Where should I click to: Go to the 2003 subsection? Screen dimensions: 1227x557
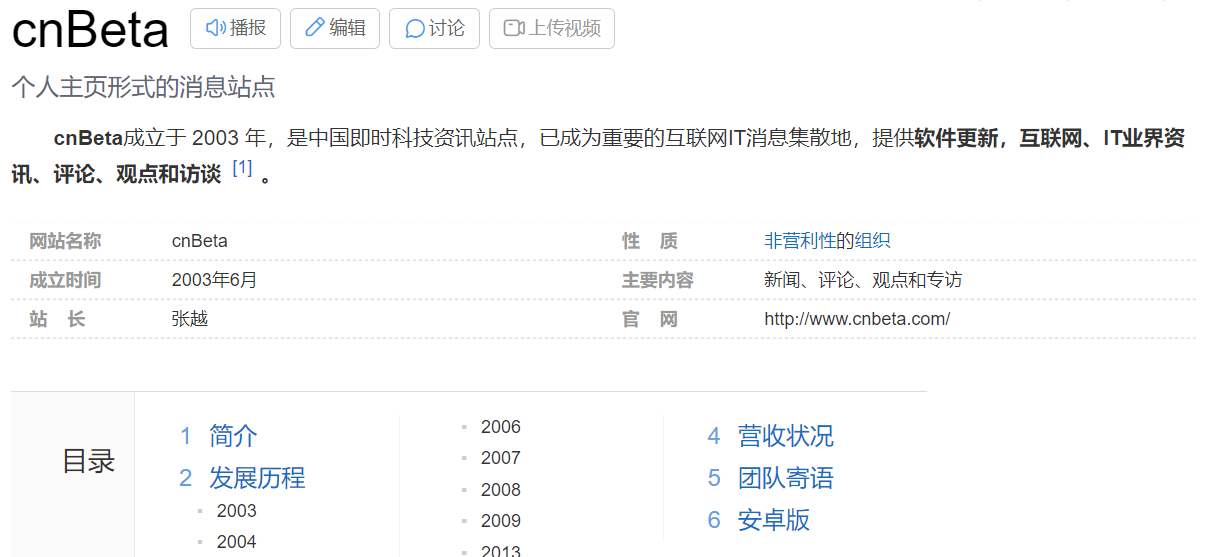click(x=236, y=511)
